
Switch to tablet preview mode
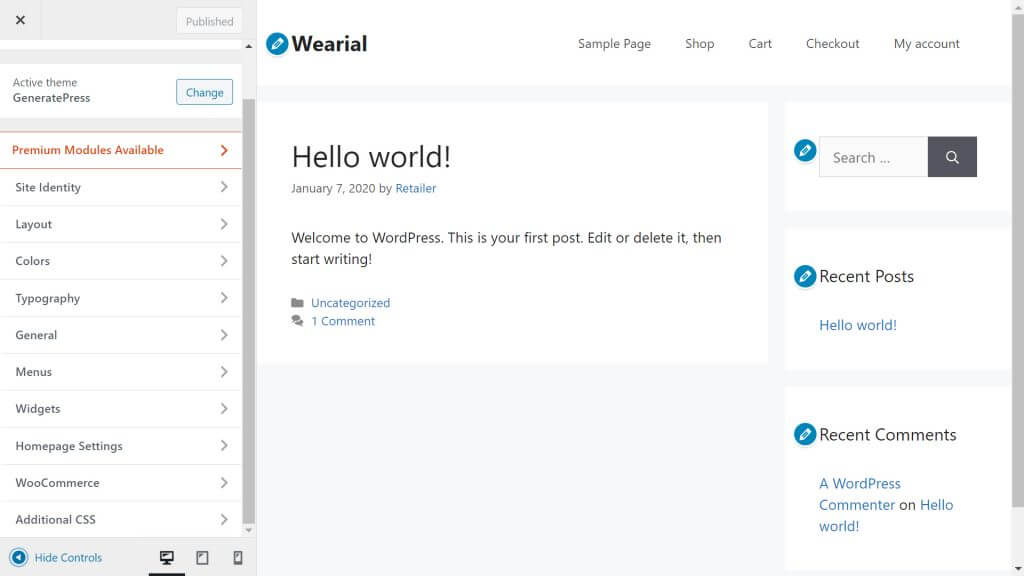pos(202,558)
